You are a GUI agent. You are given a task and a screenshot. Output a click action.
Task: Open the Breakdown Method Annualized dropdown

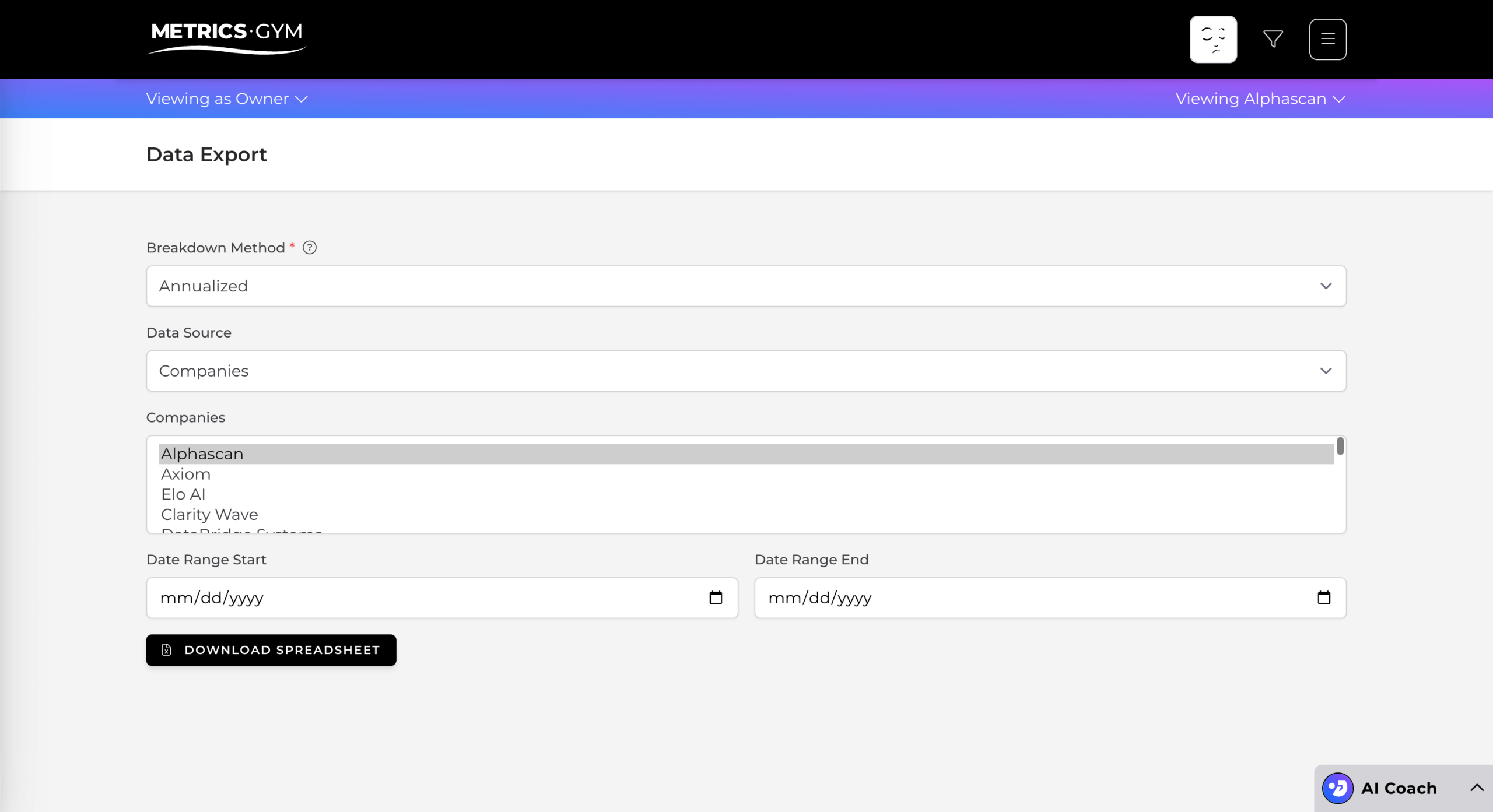coord(746,286)
